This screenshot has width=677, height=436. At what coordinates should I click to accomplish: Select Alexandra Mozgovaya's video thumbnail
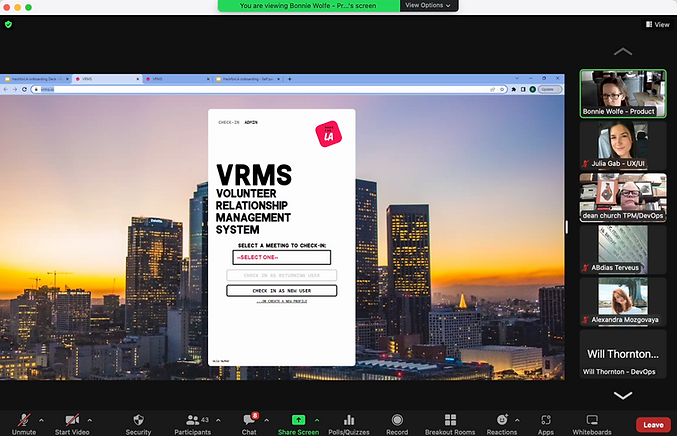click(623, 302)
